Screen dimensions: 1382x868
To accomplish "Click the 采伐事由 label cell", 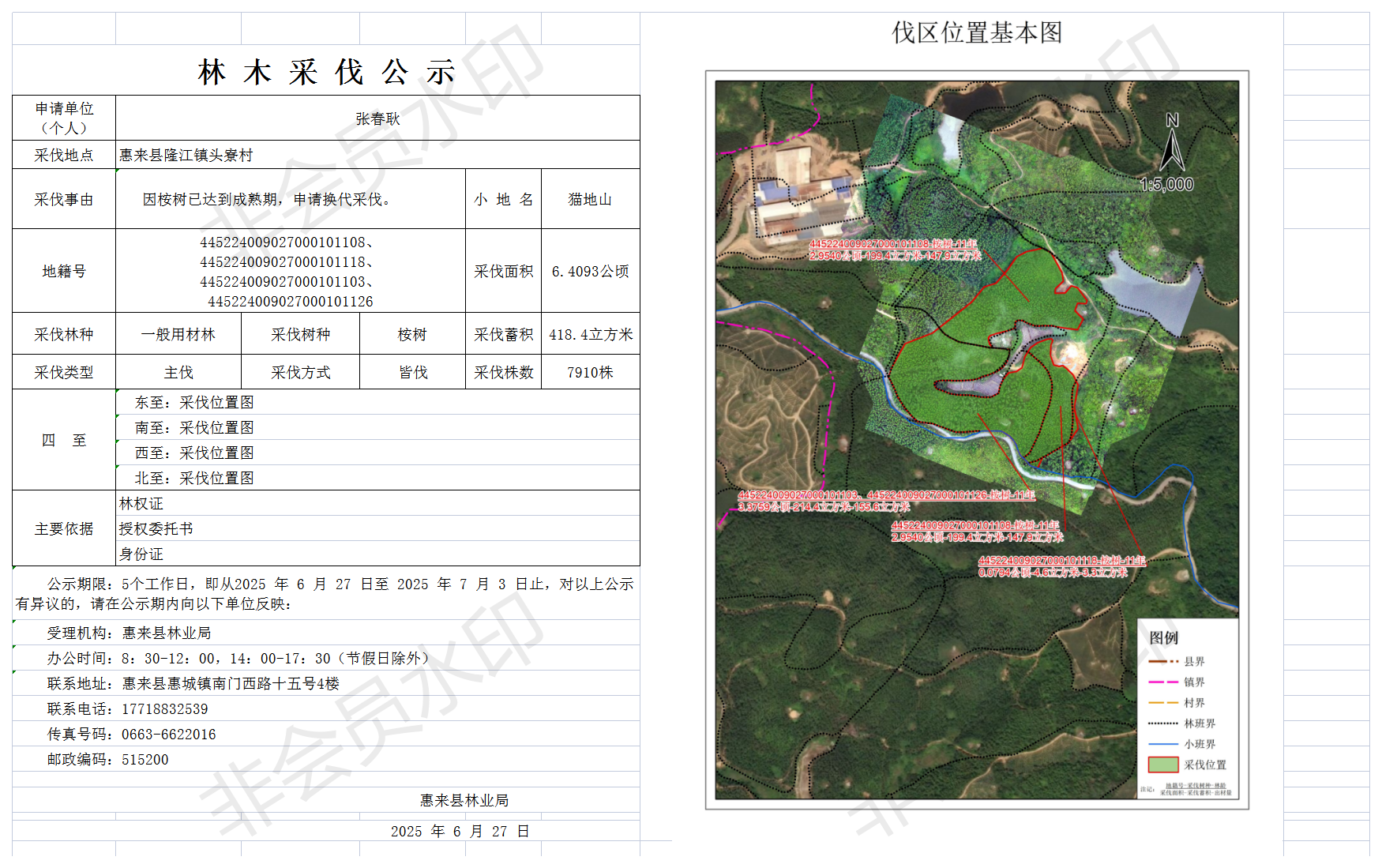I will pyautogui.click(x=64, y=199).
